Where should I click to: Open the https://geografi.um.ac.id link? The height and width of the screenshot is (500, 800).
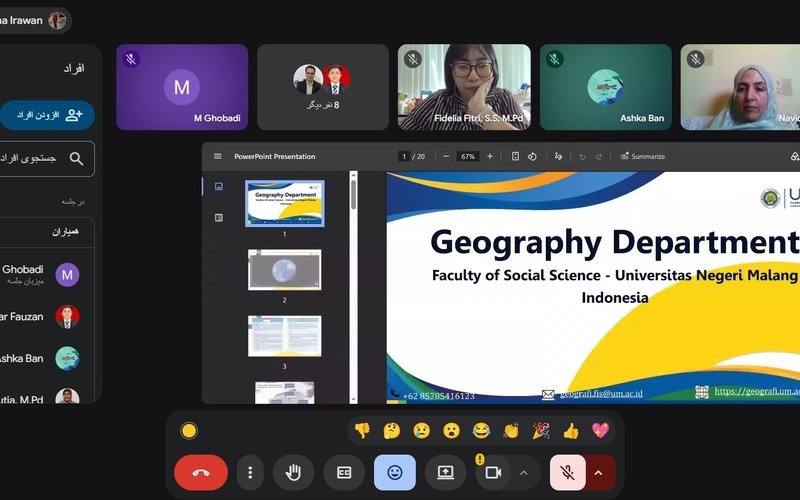pos(757,391)
